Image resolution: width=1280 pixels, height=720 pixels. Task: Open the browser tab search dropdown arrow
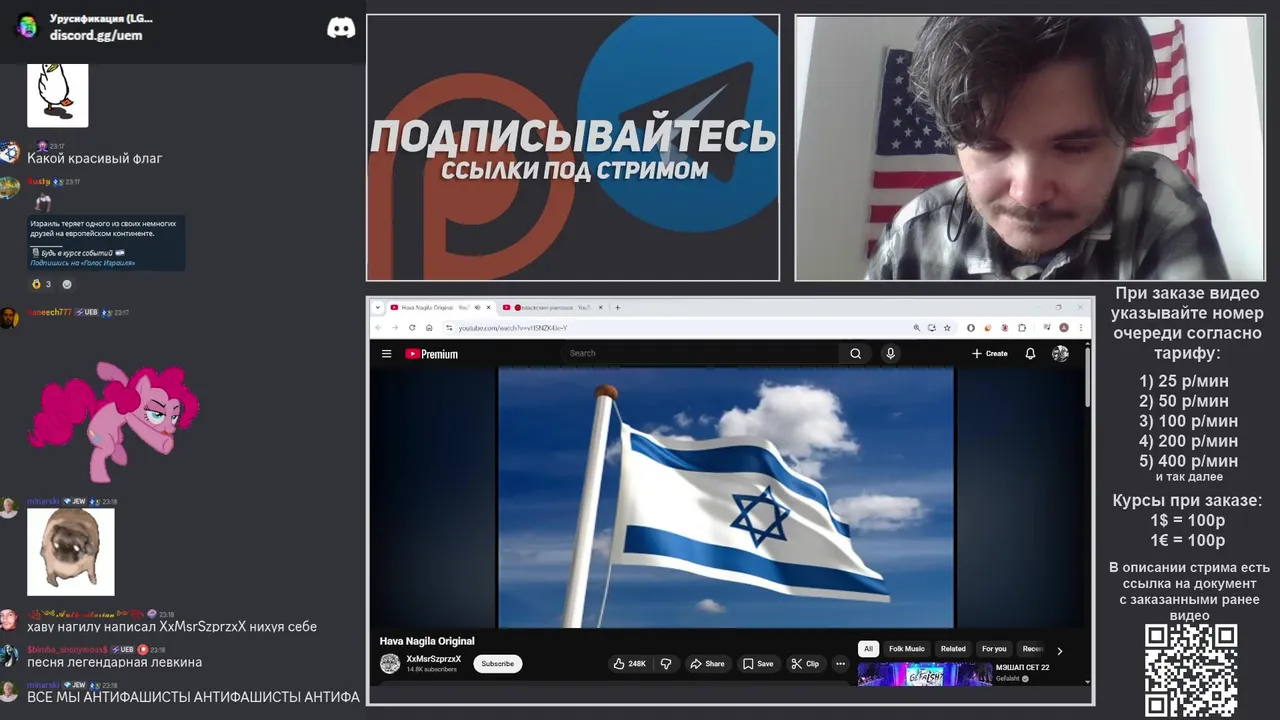tap(378, 308)
